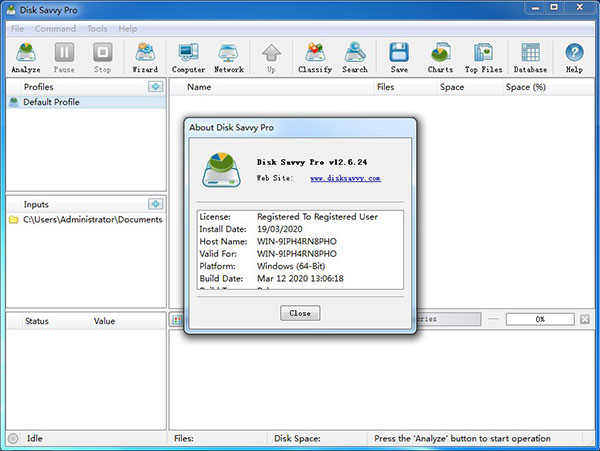The width and height of the screenshot is (600, 451).
Task: Launch the Wizard tool
Action: click(145, 57)
